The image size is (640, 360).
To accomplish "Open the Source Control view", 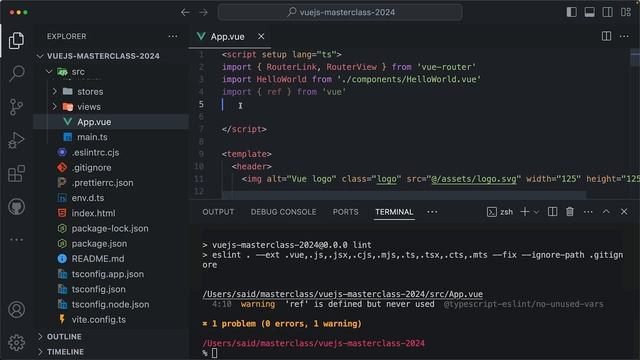I will tap(16, 107).
